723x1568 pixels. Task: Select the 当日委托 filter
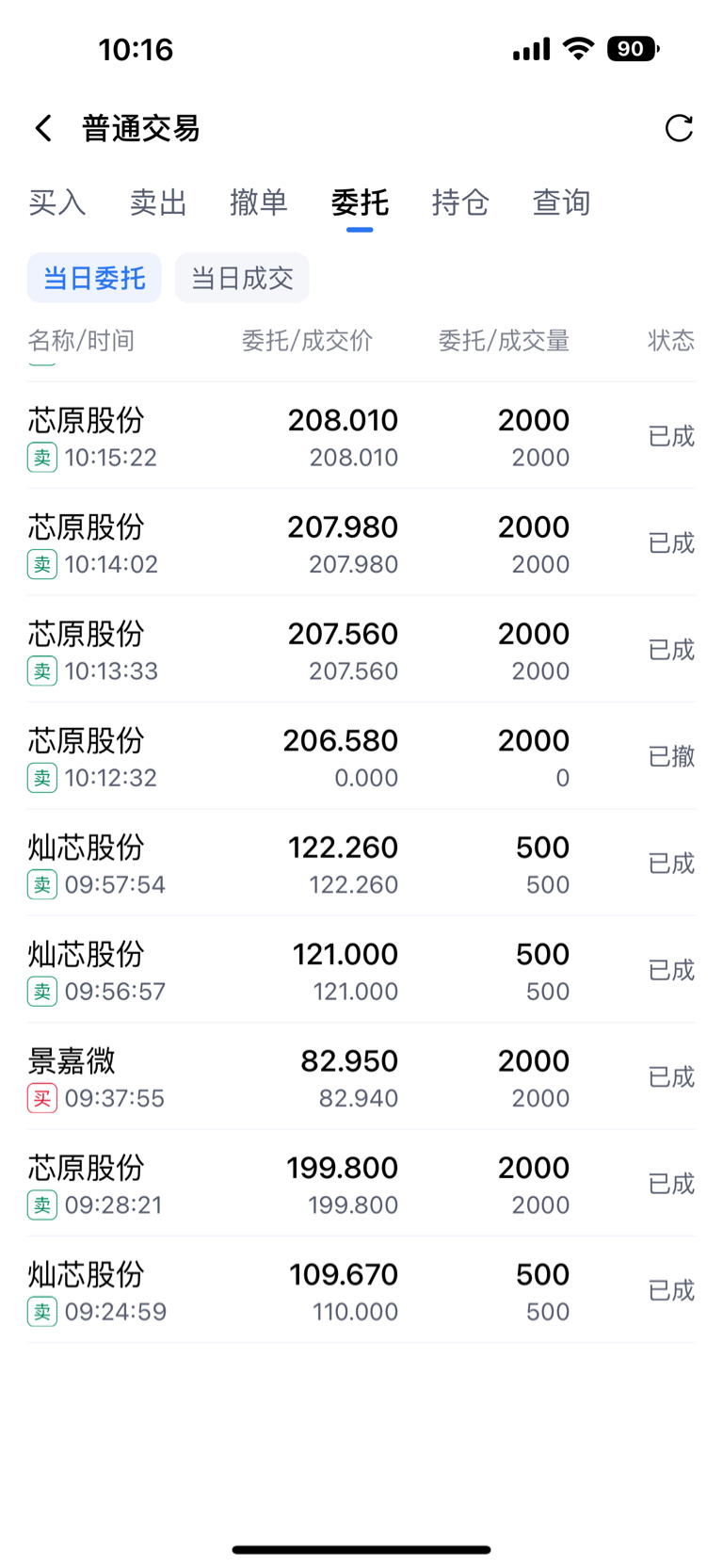point(94,278)
